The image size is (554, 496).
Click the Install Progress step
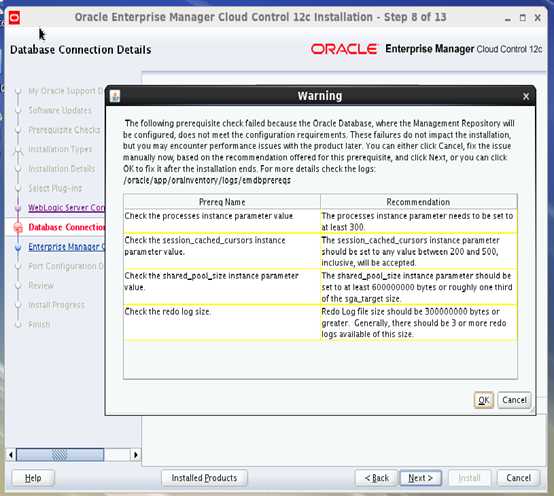[x=57, y=305]
